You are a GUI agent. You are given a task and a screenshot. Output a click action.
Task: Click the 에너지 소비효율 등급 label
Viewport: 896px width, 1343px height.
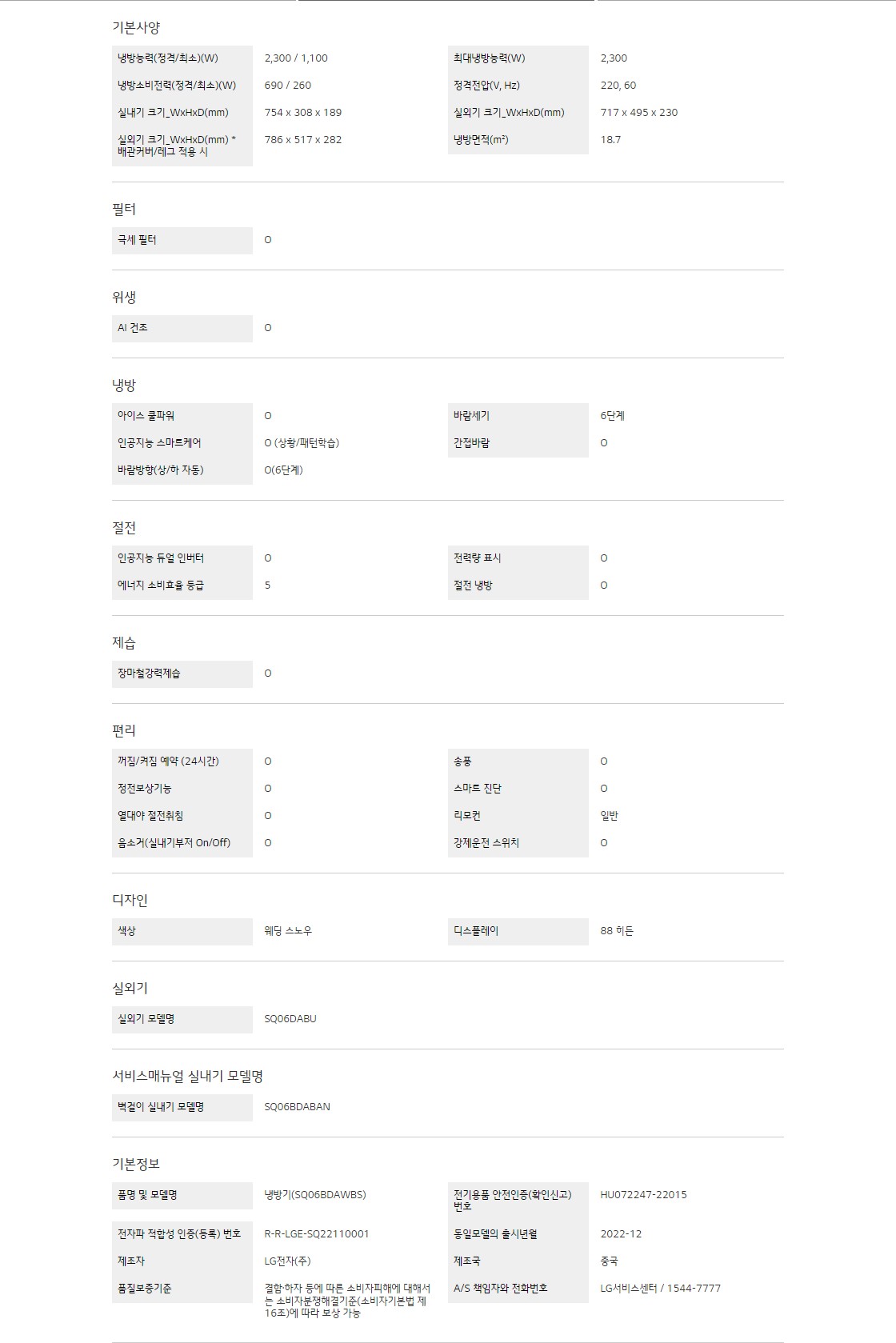click(161, 586)
